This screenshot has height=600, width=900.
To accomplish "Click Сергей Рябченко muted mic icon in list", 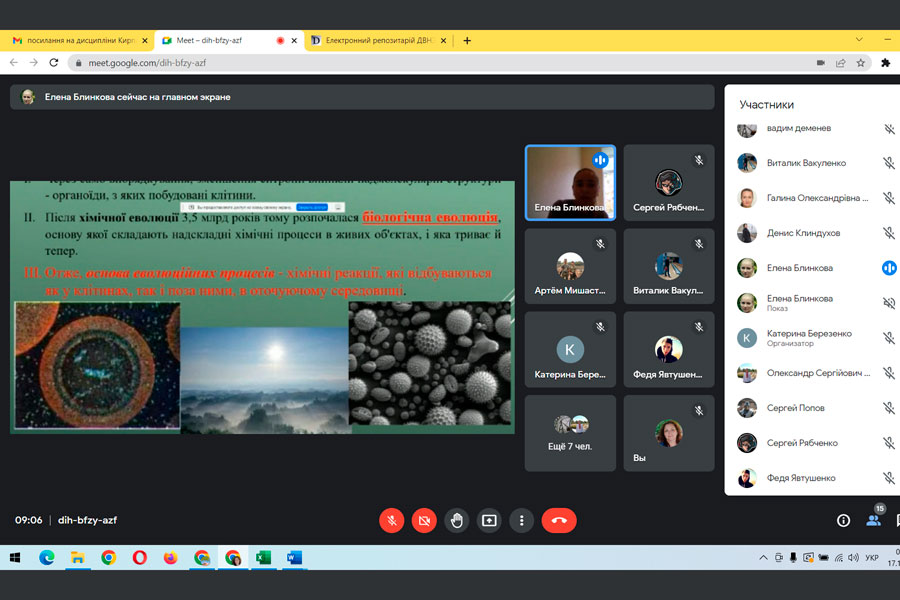I will 889,443.
